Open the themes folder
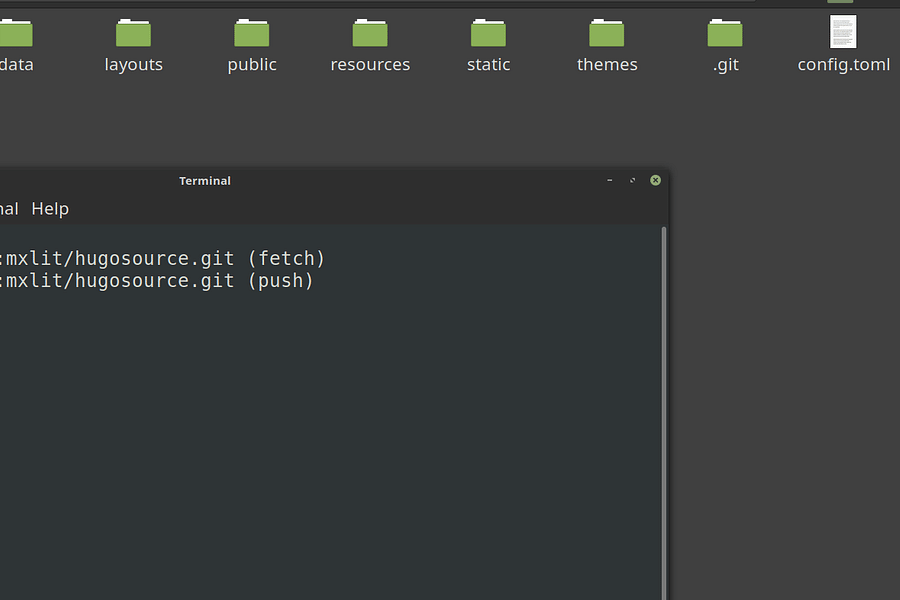This screenshot has width=900, height=600. click(x=606, y=35)
